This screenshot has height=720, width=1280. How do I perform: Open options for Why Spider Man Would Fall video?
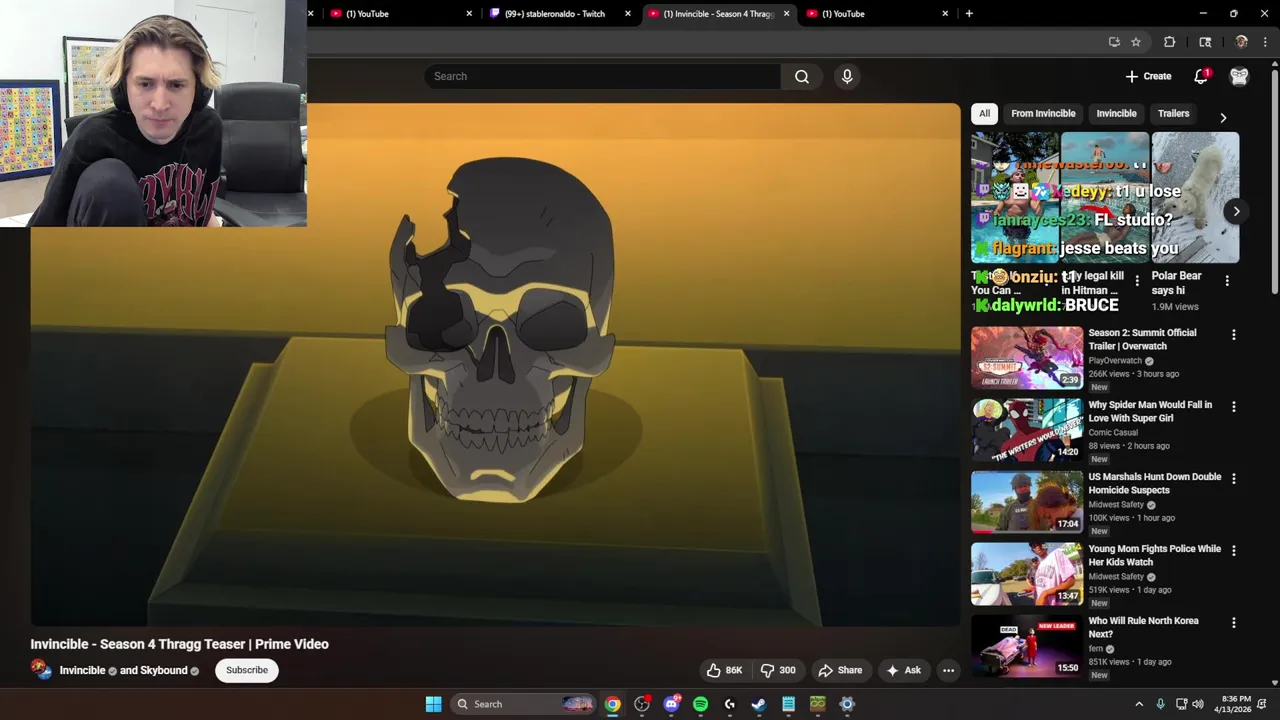1233,407
